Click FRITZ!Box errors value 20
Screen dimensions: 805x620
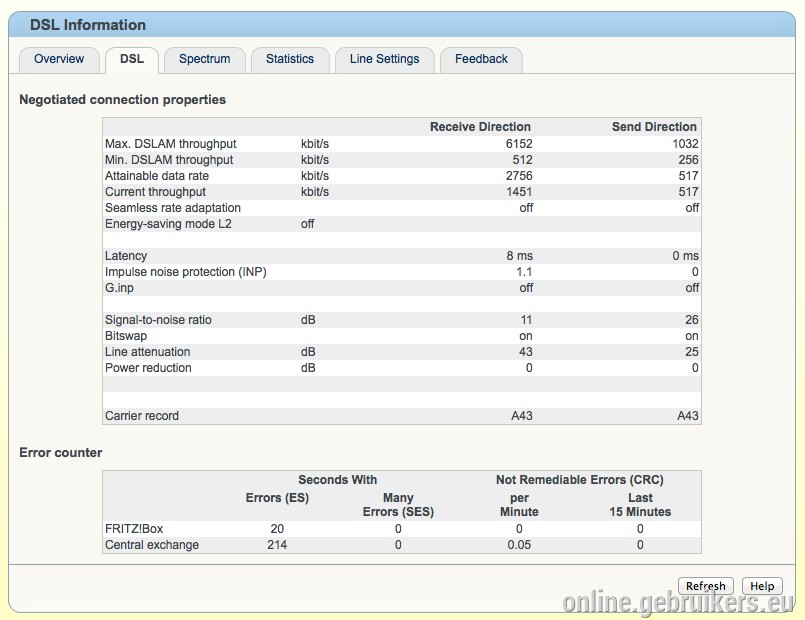coord(277,529)
